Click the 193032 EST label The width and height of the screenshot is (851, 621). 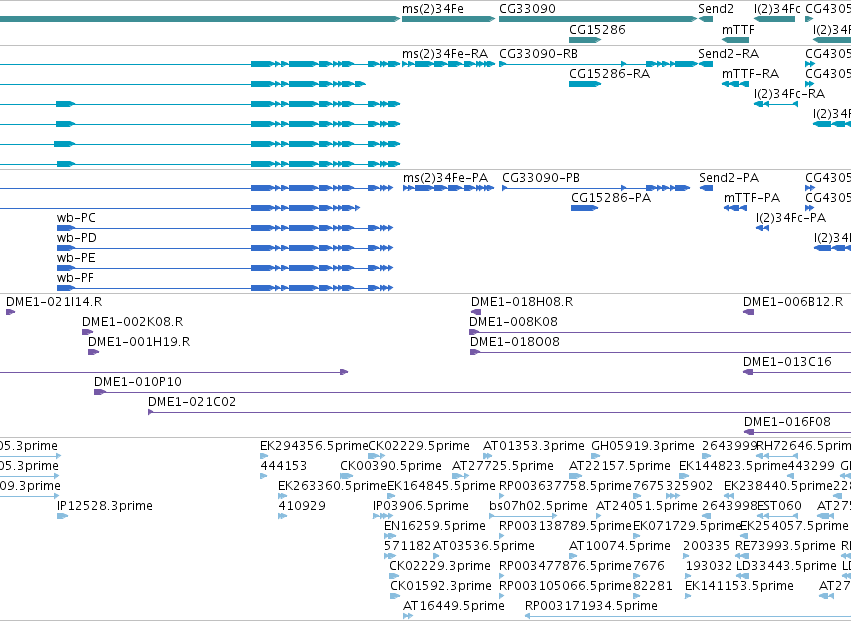click(x=709, y=566)
